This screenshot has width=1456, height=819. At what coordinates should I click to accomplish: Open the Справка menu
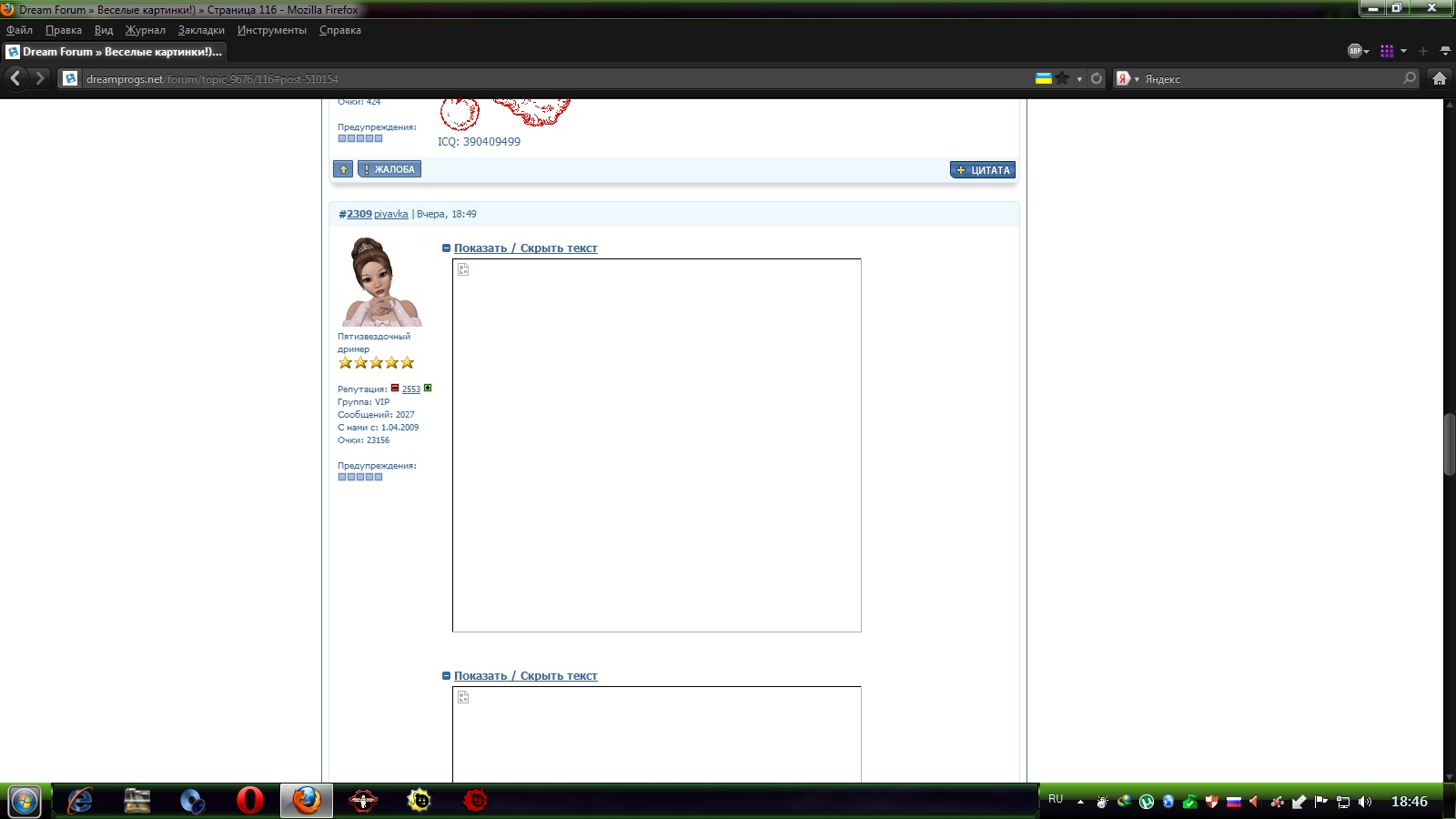point(340,30)
